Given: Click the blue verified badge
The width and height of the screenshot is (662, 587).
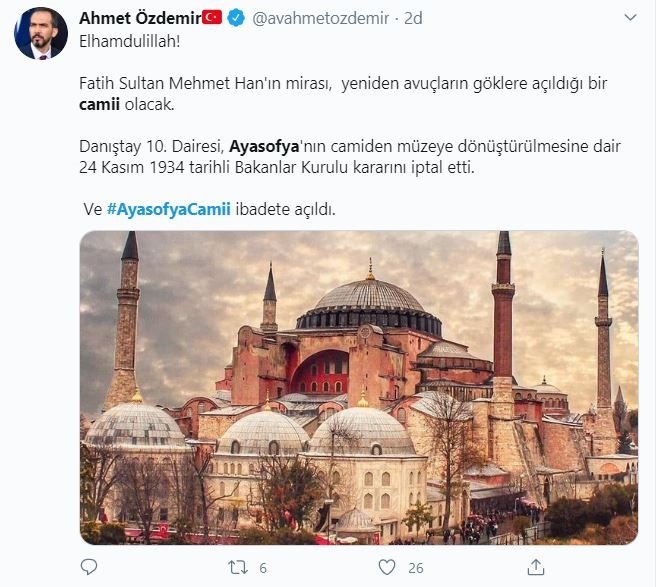Looking at the screenshot, I should tap(236, 18).
